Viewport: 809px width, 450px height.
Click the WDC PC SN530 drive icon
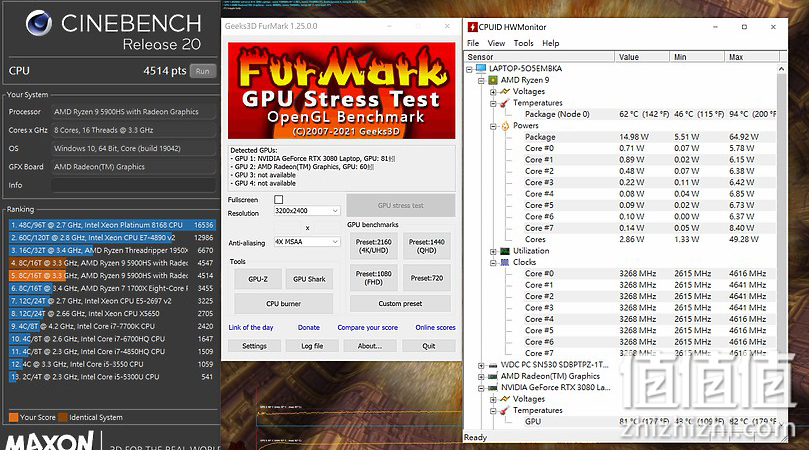493,365
